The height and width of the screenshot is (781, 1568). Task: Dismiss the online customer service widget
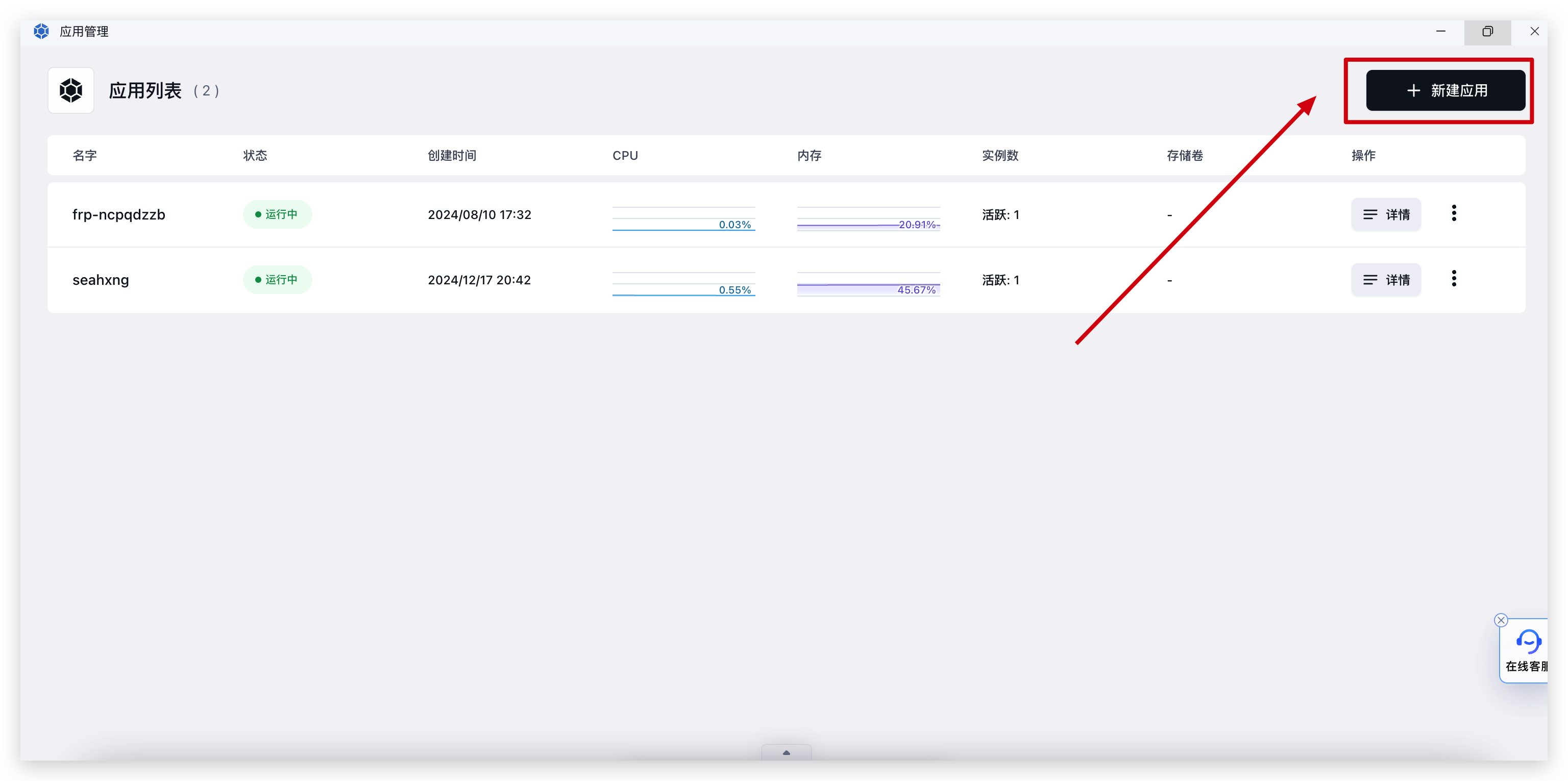coord(1501,620)
